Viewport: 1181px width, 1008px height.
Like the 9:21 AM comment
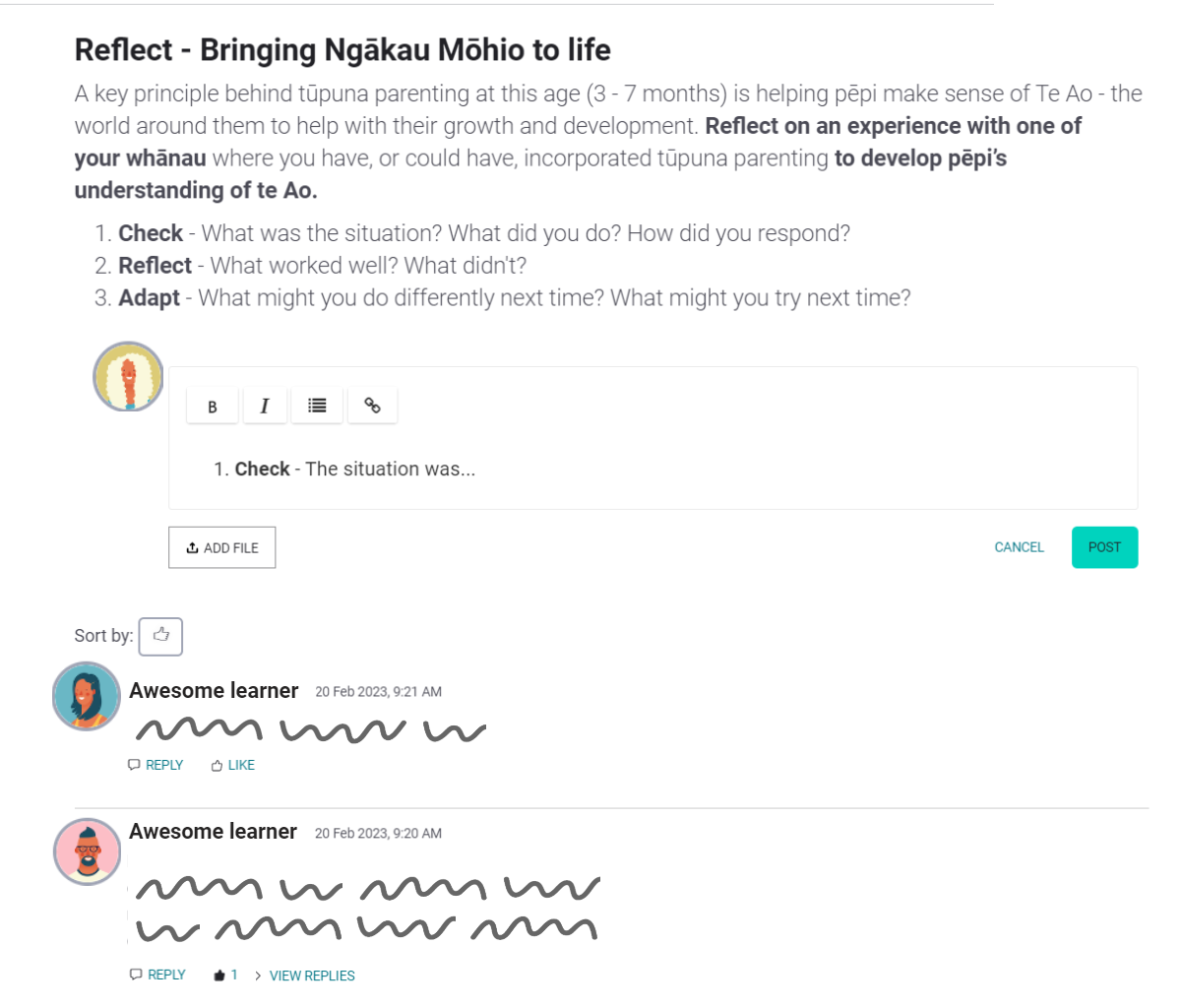[x=233, y=765]
